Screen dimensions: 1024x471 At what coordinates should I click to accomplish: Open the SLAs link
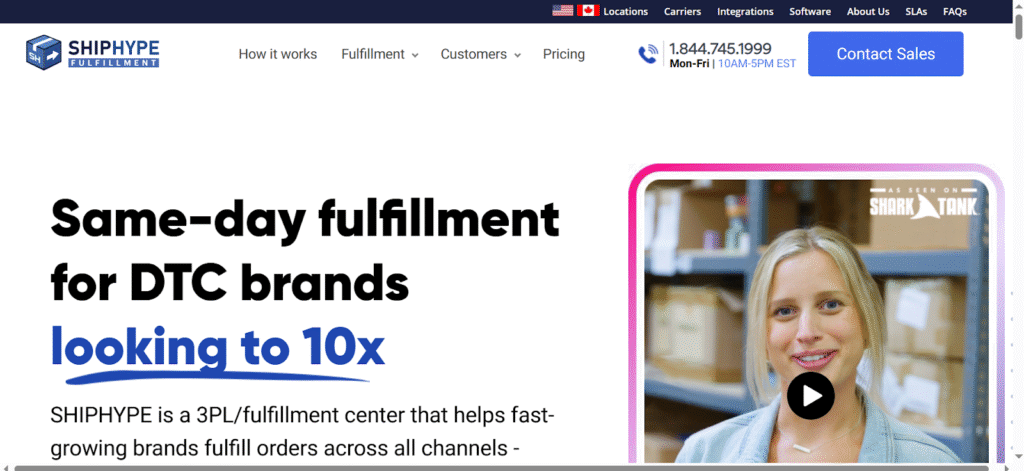(916, 12)
